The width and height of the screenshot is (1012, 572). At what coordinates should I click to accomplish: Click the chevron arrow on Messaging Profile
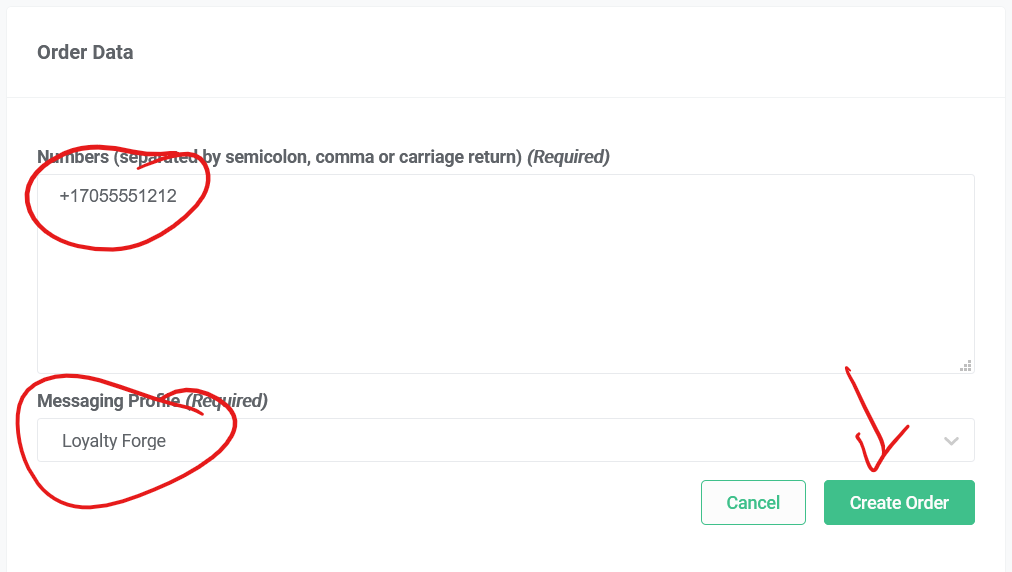pos(951,441)
